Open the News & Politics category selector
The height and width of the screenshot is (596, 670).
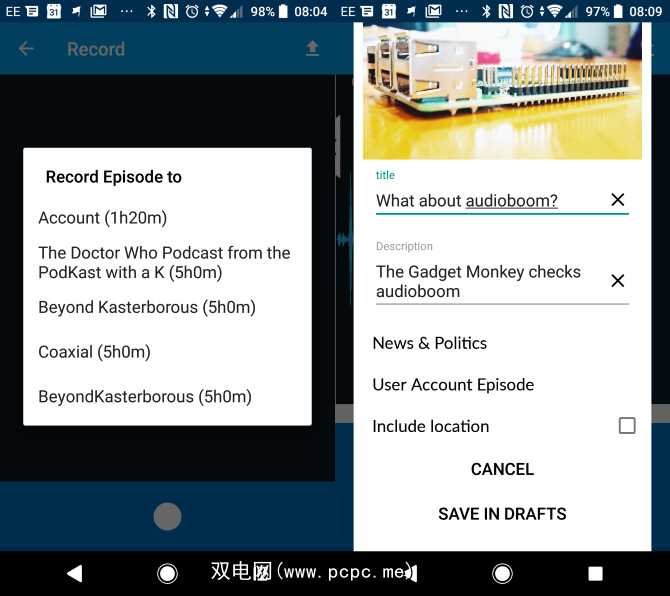(429, 343)
